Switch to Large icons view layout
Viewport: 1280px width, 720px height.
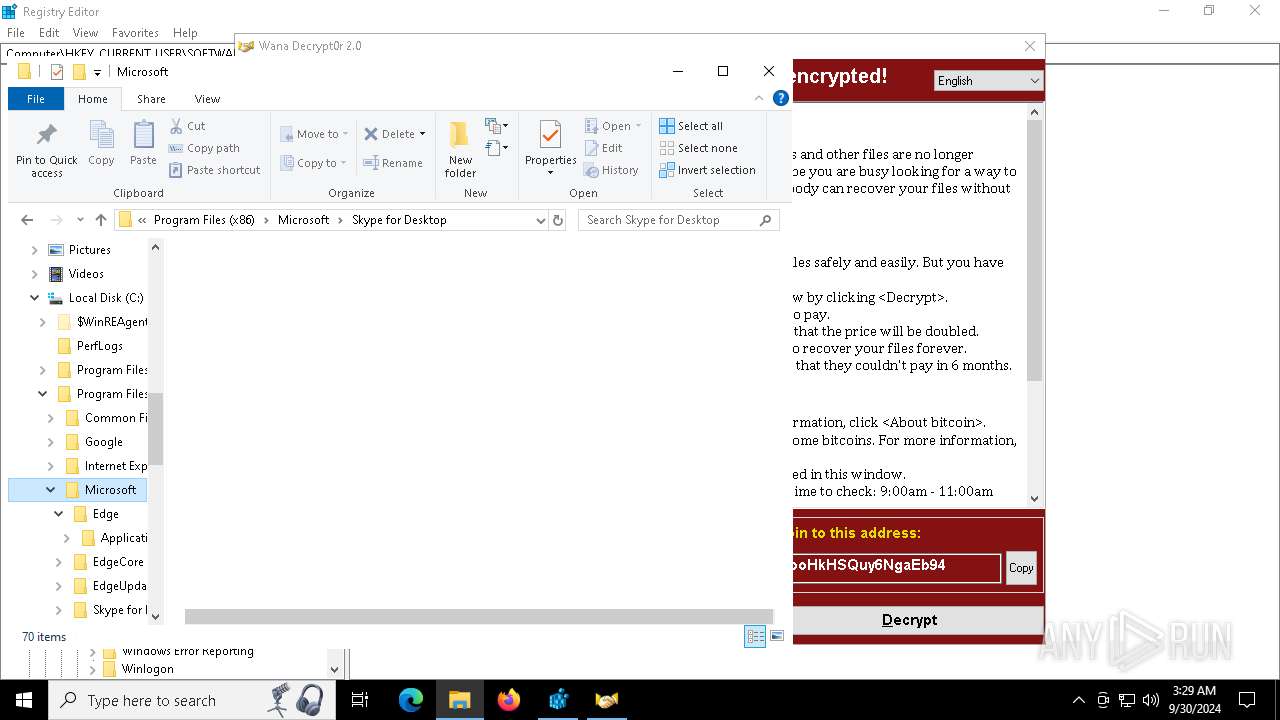(777, 637)
